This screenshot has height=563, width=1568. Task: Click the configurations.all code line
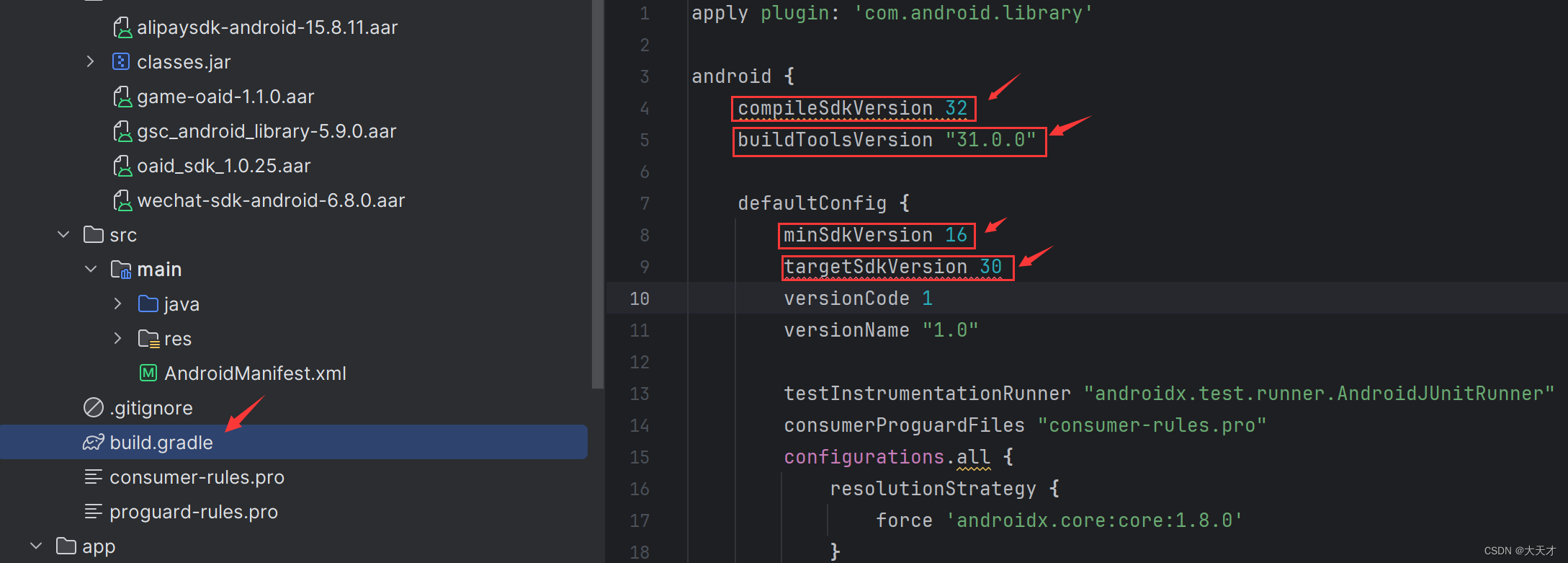[899, 457]
